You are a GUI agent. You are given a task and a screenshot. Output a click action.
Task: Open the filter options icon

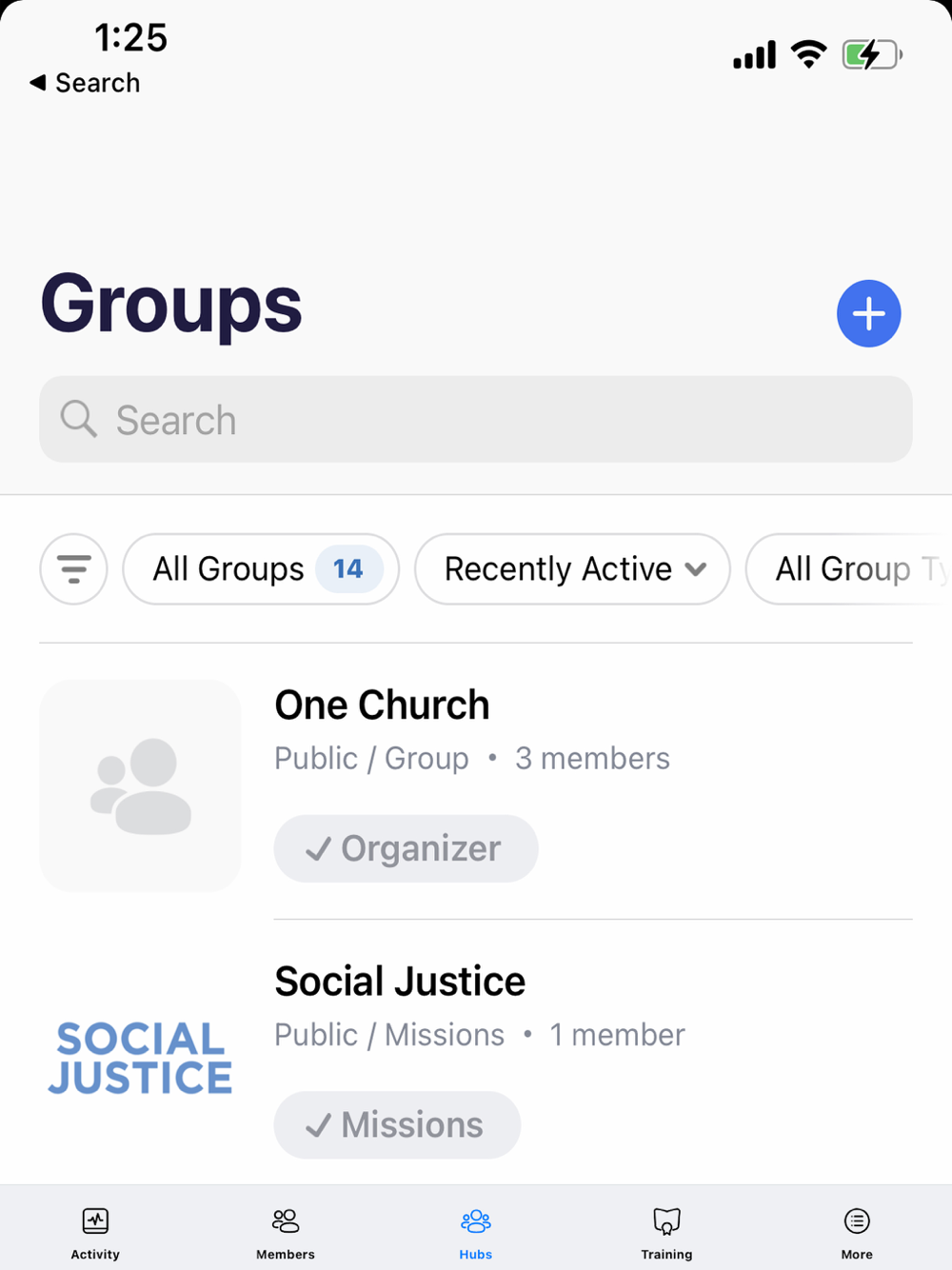point(73,569)
